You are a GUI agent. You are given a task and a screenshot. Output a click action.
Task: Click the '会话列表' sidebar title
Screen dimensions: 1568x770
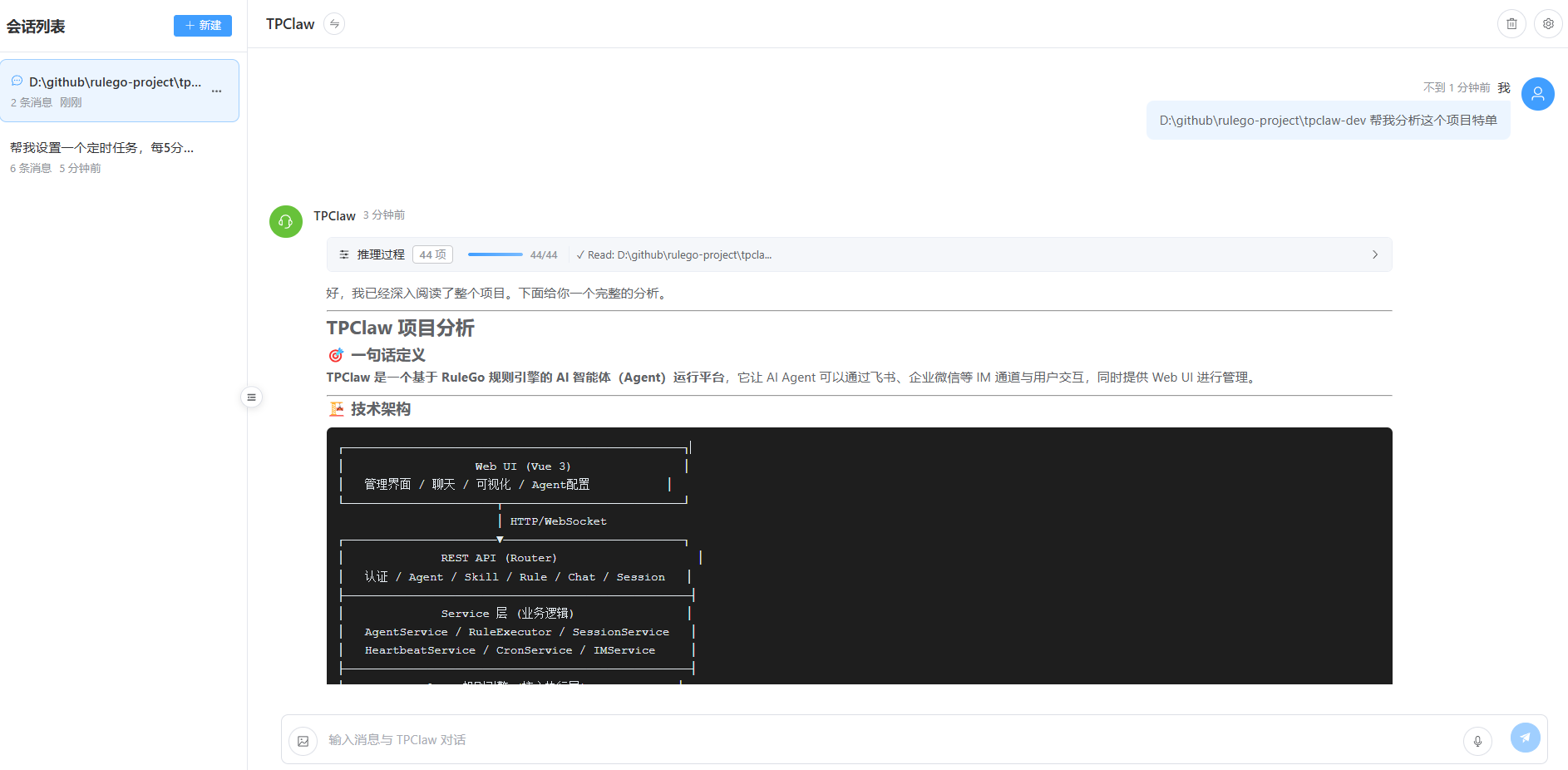coord(36,27)
